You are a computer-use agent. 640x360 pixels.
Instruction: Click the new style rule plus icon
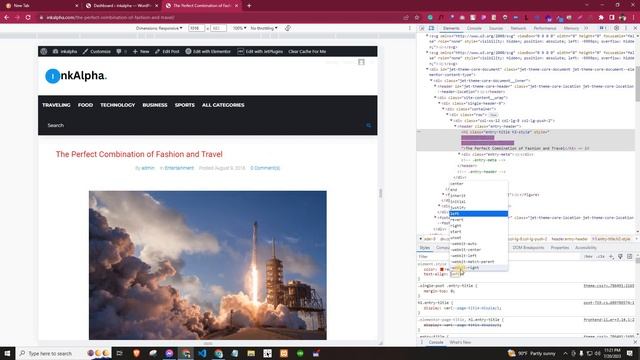[611, 256]
